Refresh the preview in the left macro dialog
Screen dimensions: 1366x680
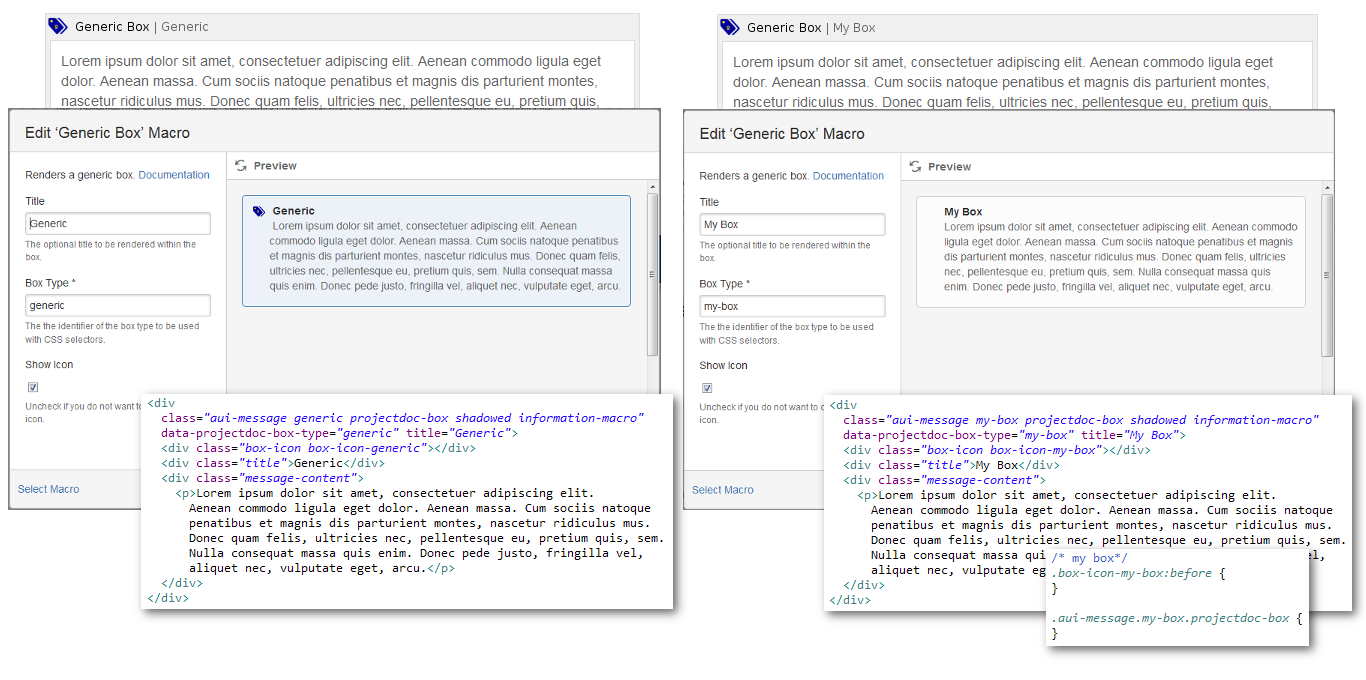pos(241,166)
